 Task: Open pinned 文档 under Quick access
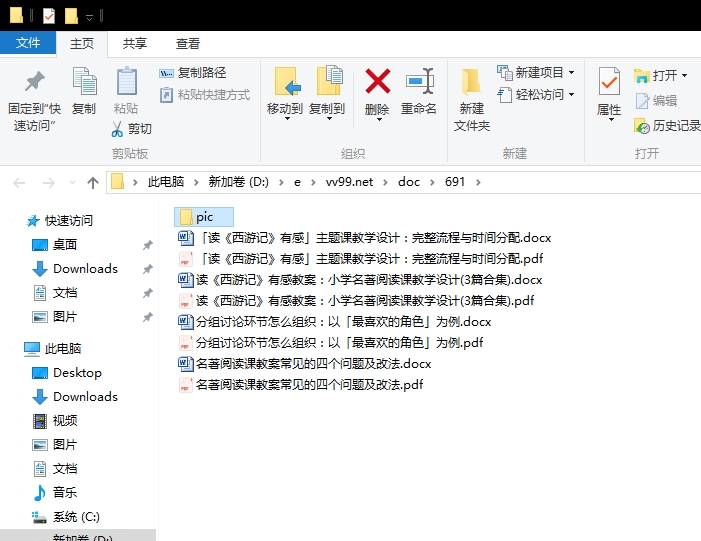[55, 293]
